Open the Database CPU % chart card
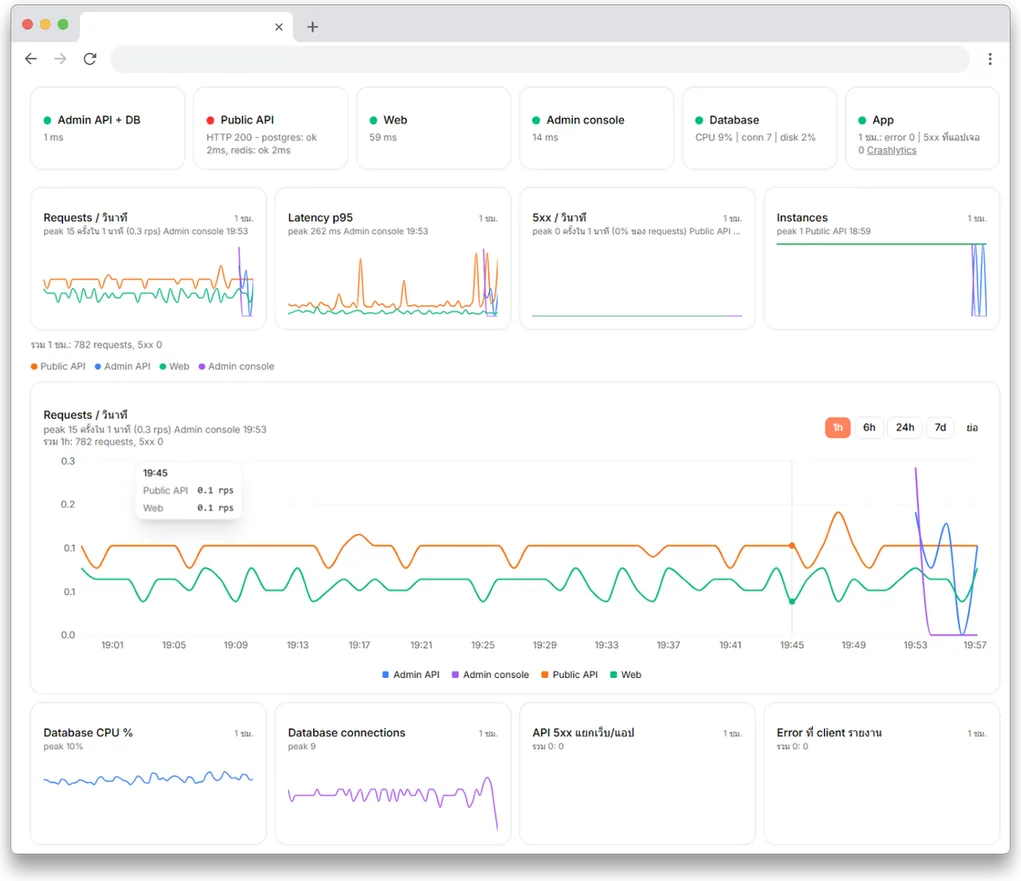 pyautogui.click(x=148, y=774)
